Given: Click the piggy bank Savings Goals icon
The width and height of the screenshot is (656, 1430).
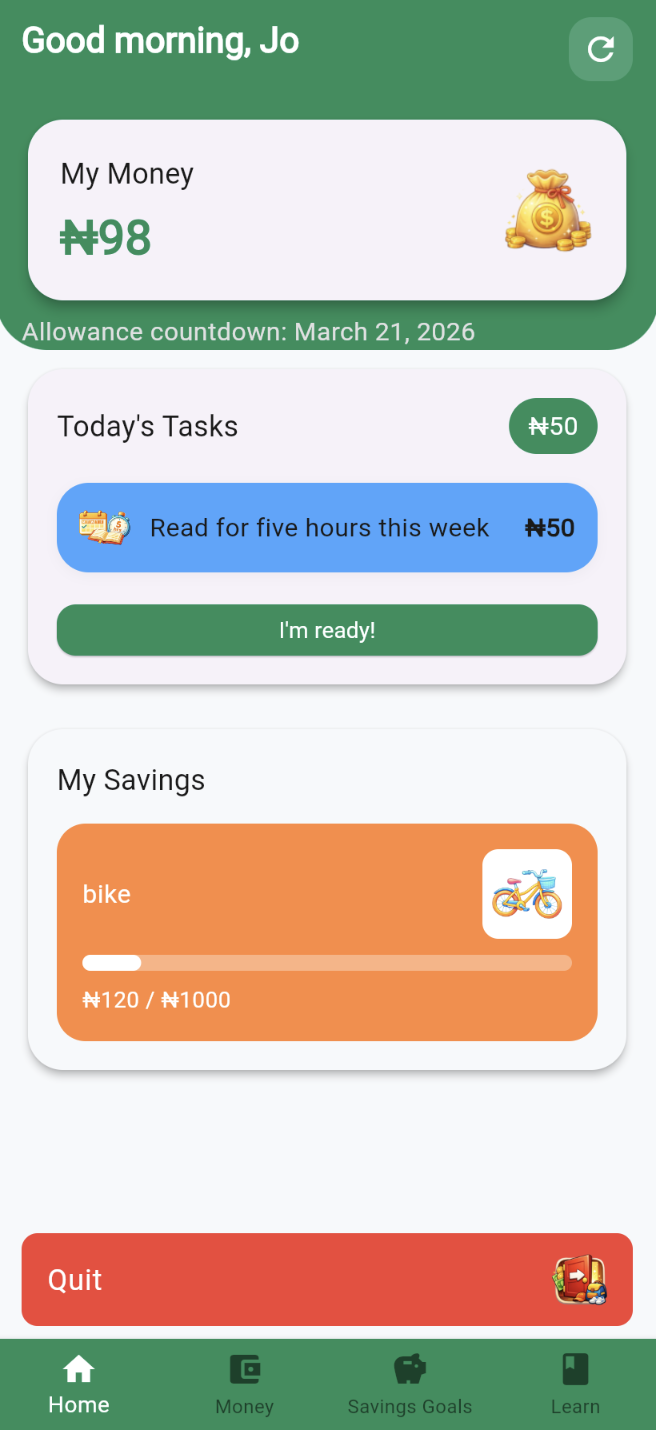Looking at the screenshot, I should (410, 1368).
